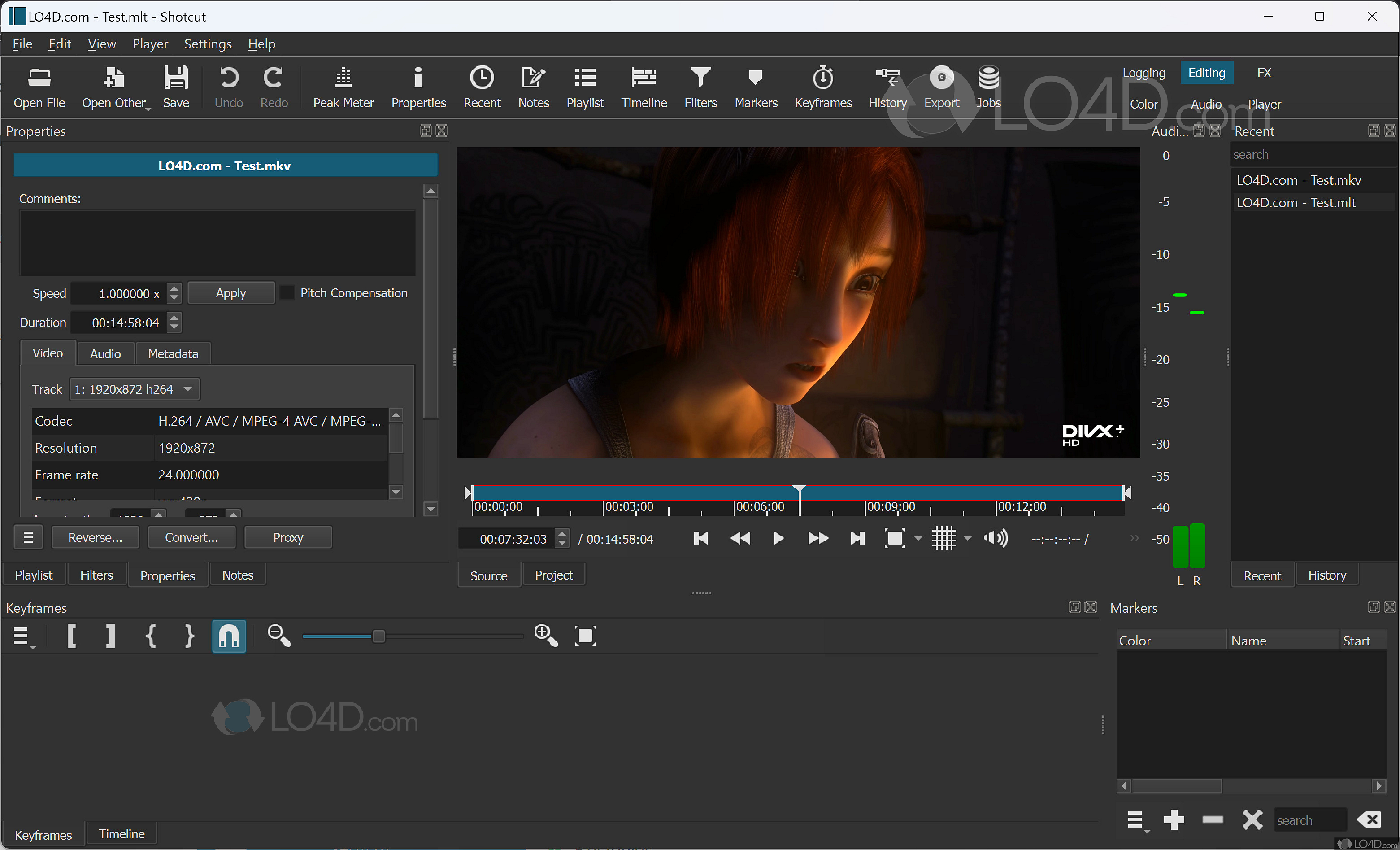Toggle the player grid display

[944, 538]
